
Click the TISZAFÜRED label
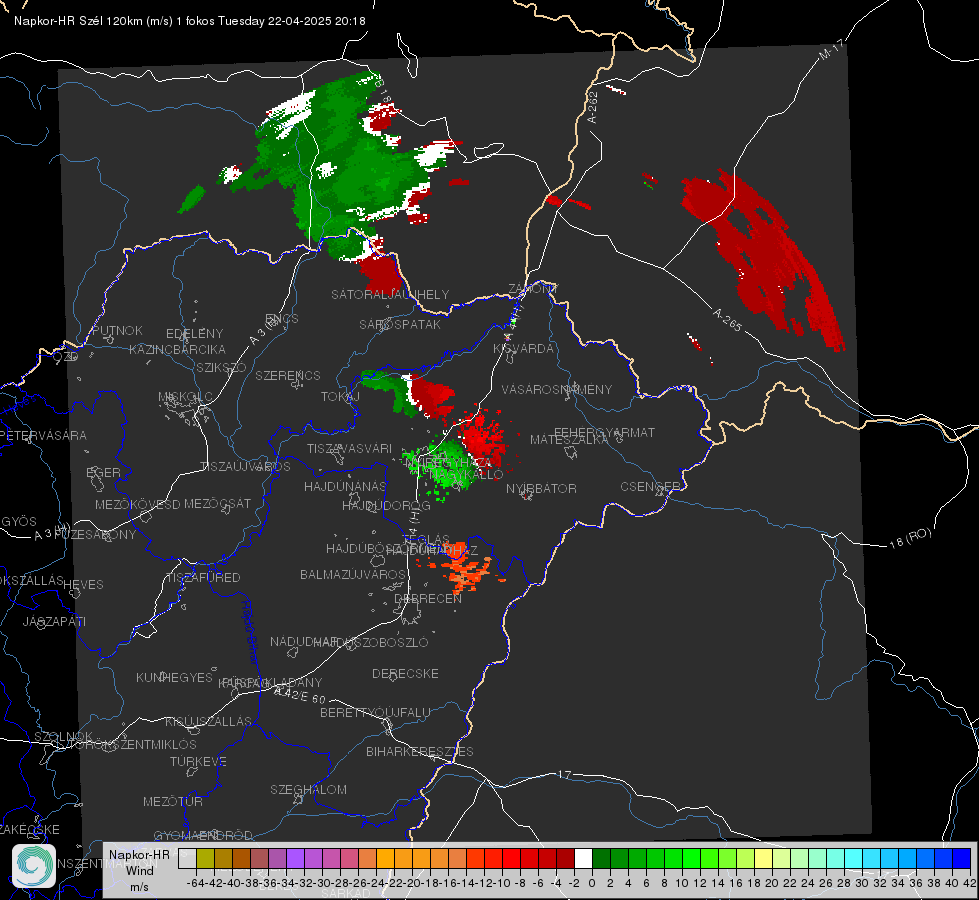[x=203, y=578]
